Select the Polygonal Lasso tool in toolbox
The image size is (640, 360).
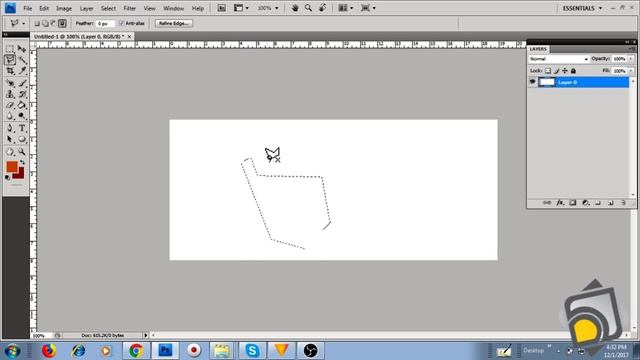[10, 60]
